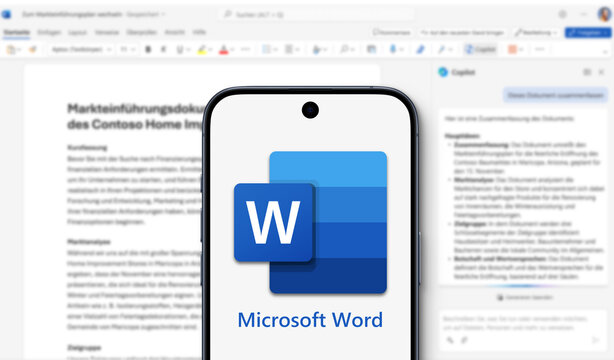Click the Find magnifier icon in ribbon
This screenshot has width=614, height=360.
tap(344, 49)
